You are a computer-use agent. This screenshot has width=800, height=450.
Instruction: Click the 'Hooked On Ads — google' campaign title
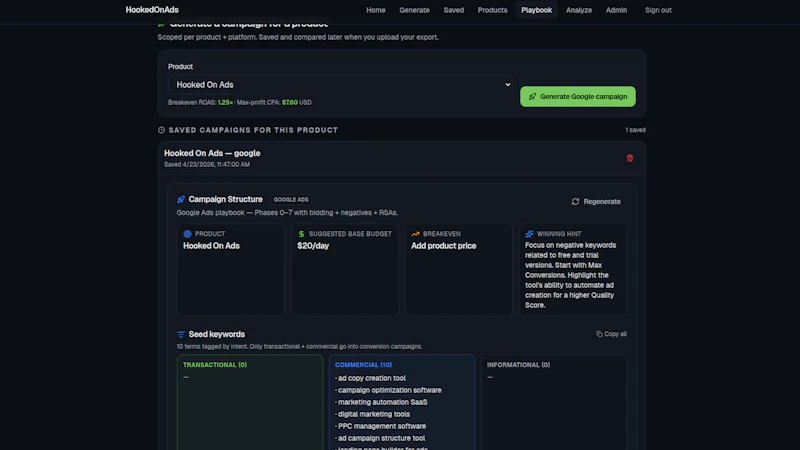(x=212, y=153)
